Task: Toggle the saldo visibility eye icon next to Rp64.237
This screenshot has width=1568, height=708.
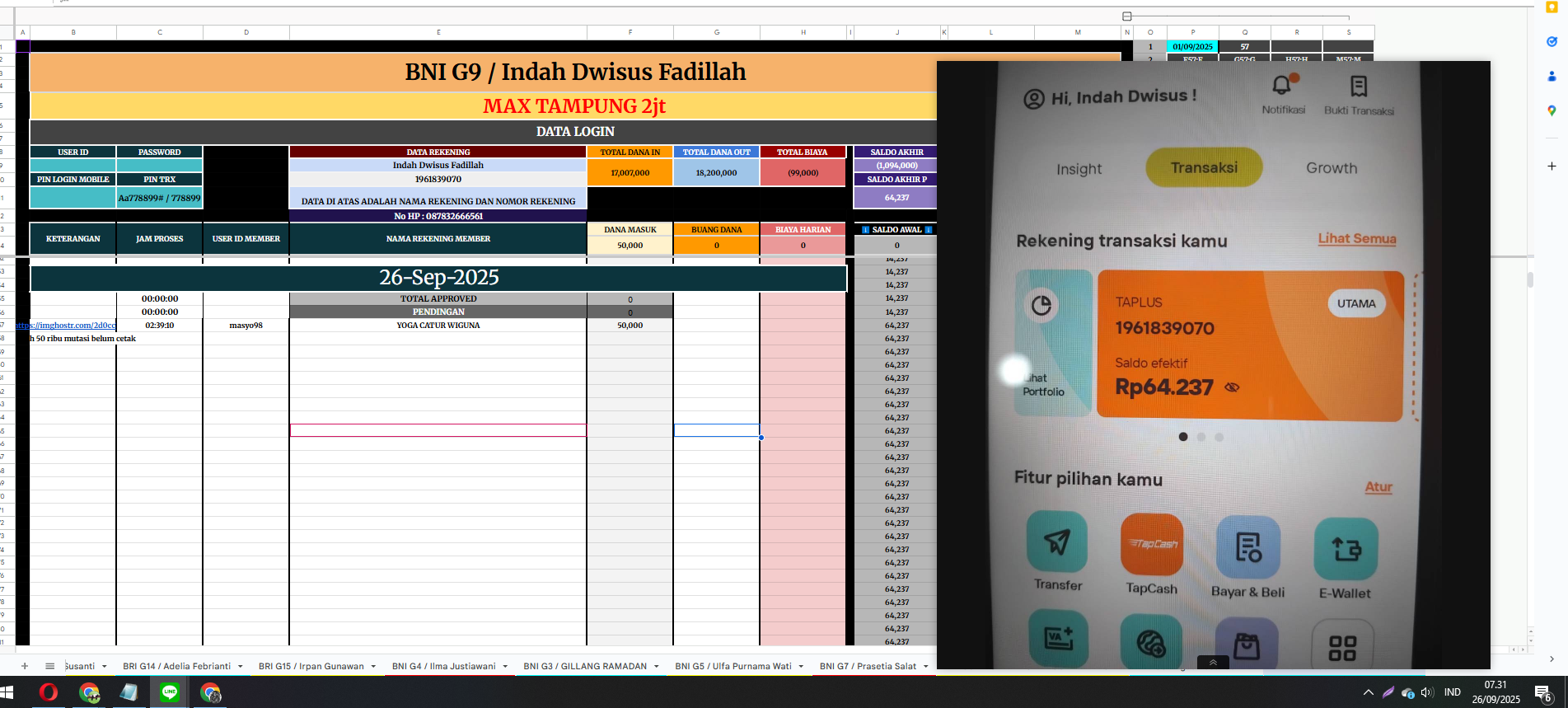Action: click(1232, 387)
